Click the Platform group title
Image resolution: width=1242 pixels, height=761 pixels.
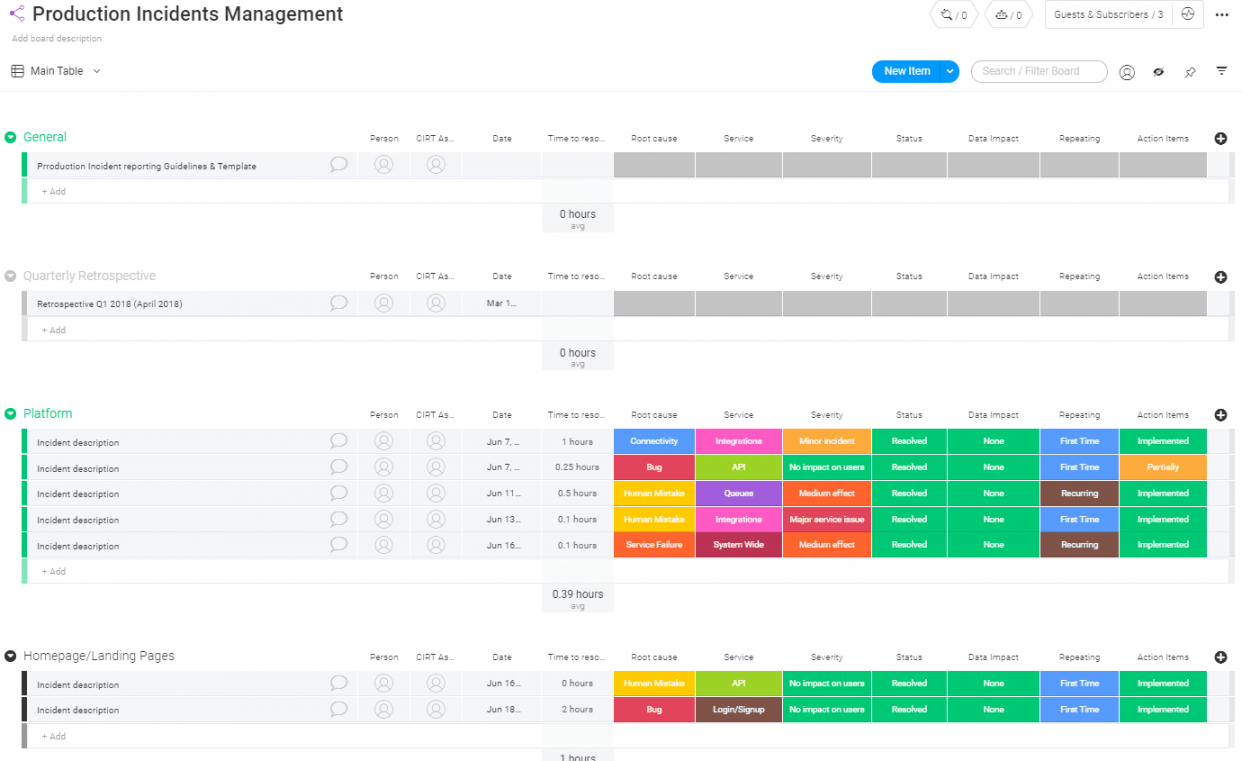point(48,413)
